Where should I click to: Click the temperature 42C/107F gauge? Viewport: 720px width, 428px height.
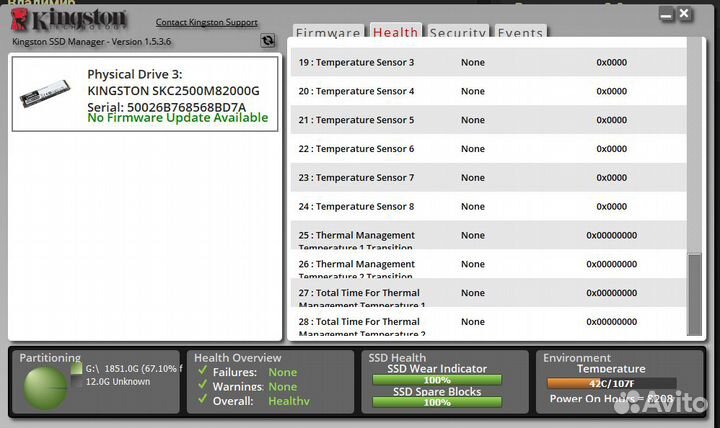click(611, 382)
